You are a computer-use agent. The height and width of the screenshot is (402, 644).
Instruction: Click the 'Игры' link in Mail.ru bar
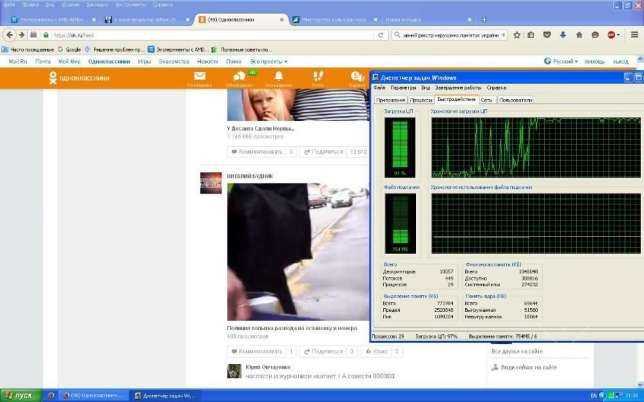(144, 62)
